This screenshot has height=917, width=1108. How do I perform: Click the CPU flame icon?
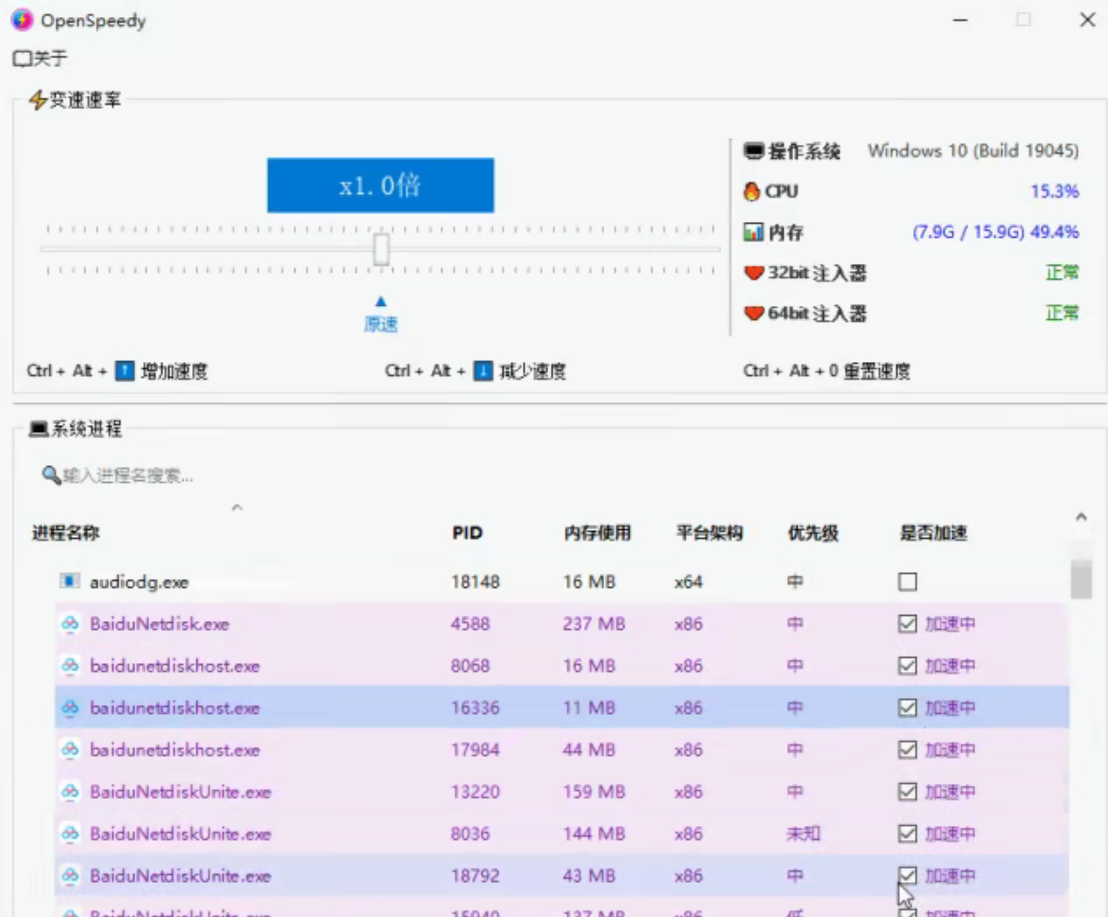(x=752, y=191)
